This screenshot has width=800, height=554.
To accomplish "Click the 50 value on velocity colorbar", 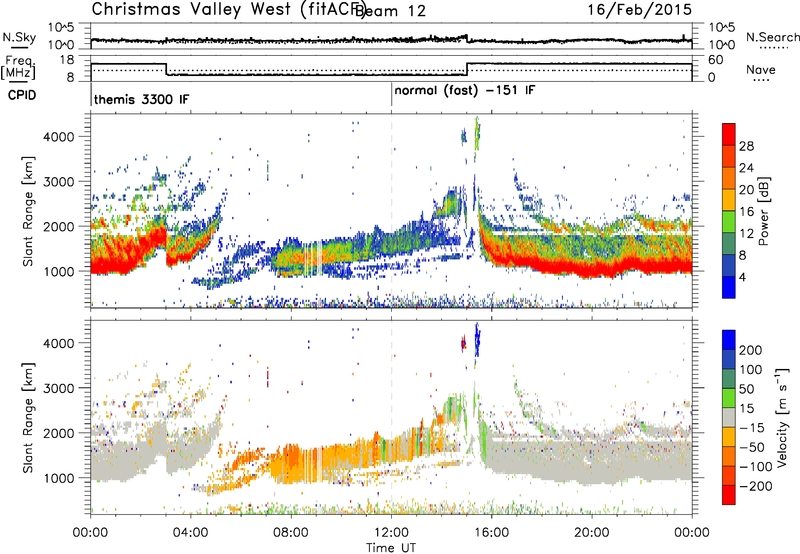I will pyautogui.click(x=747, y=389).
